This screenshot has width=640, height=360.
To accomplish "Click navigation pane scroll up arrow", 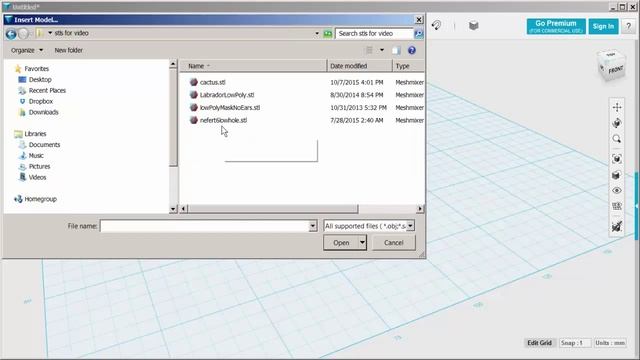I will click(173, 64).
